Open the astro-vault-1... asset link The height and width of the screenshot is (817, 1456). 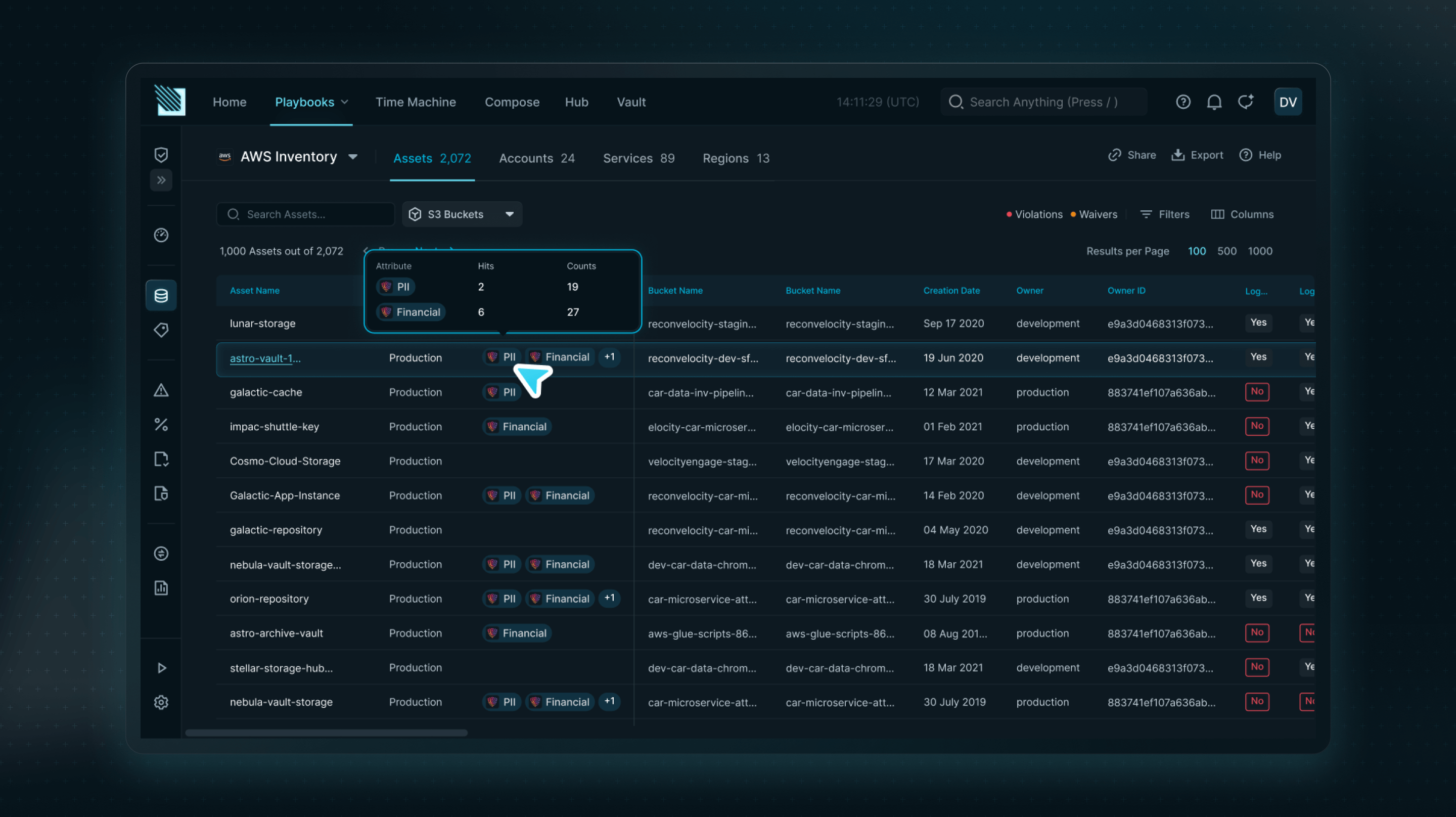[x=265, y=358]
